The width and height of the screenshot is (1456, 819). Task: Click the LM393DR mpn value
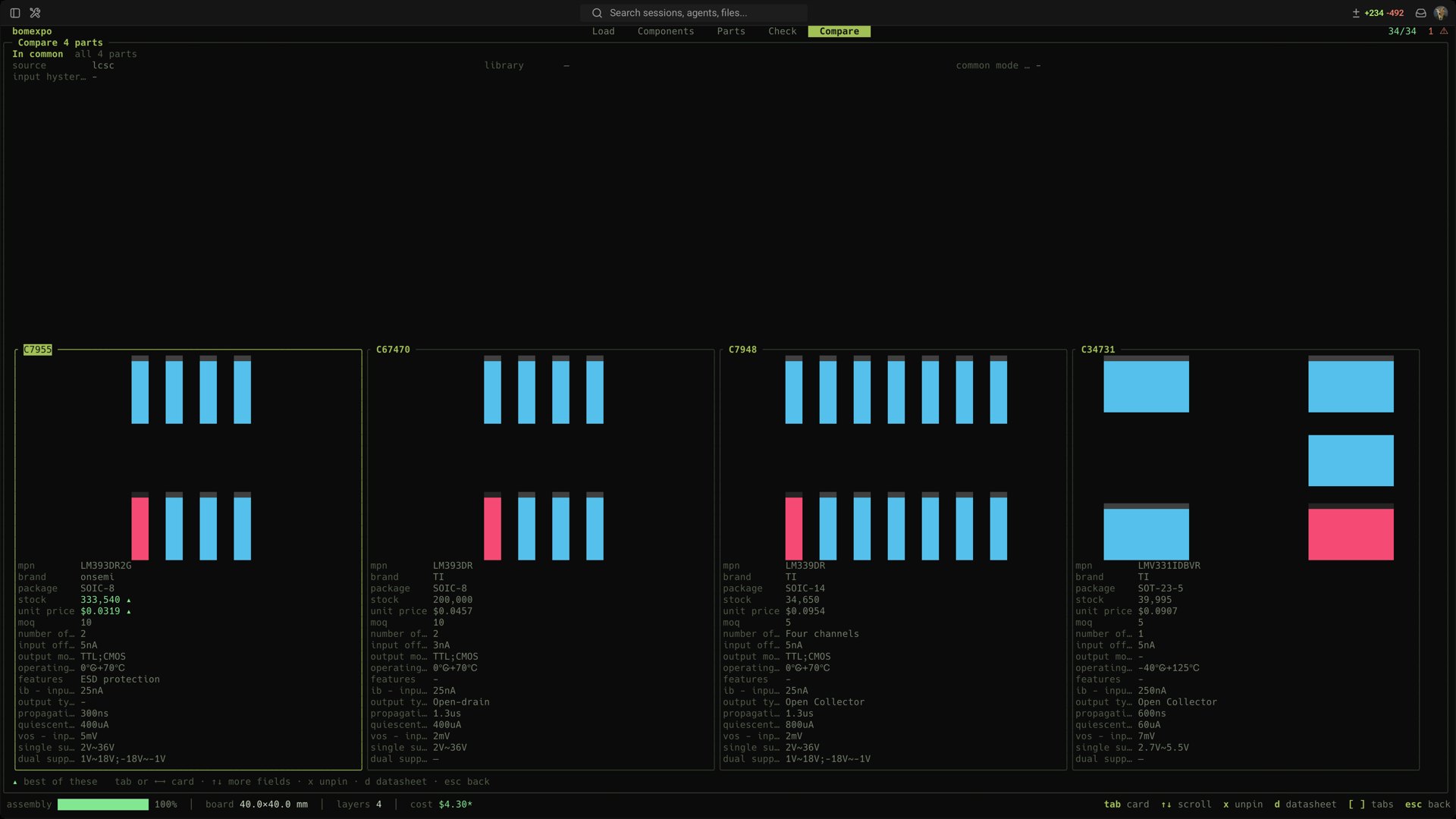453,566
